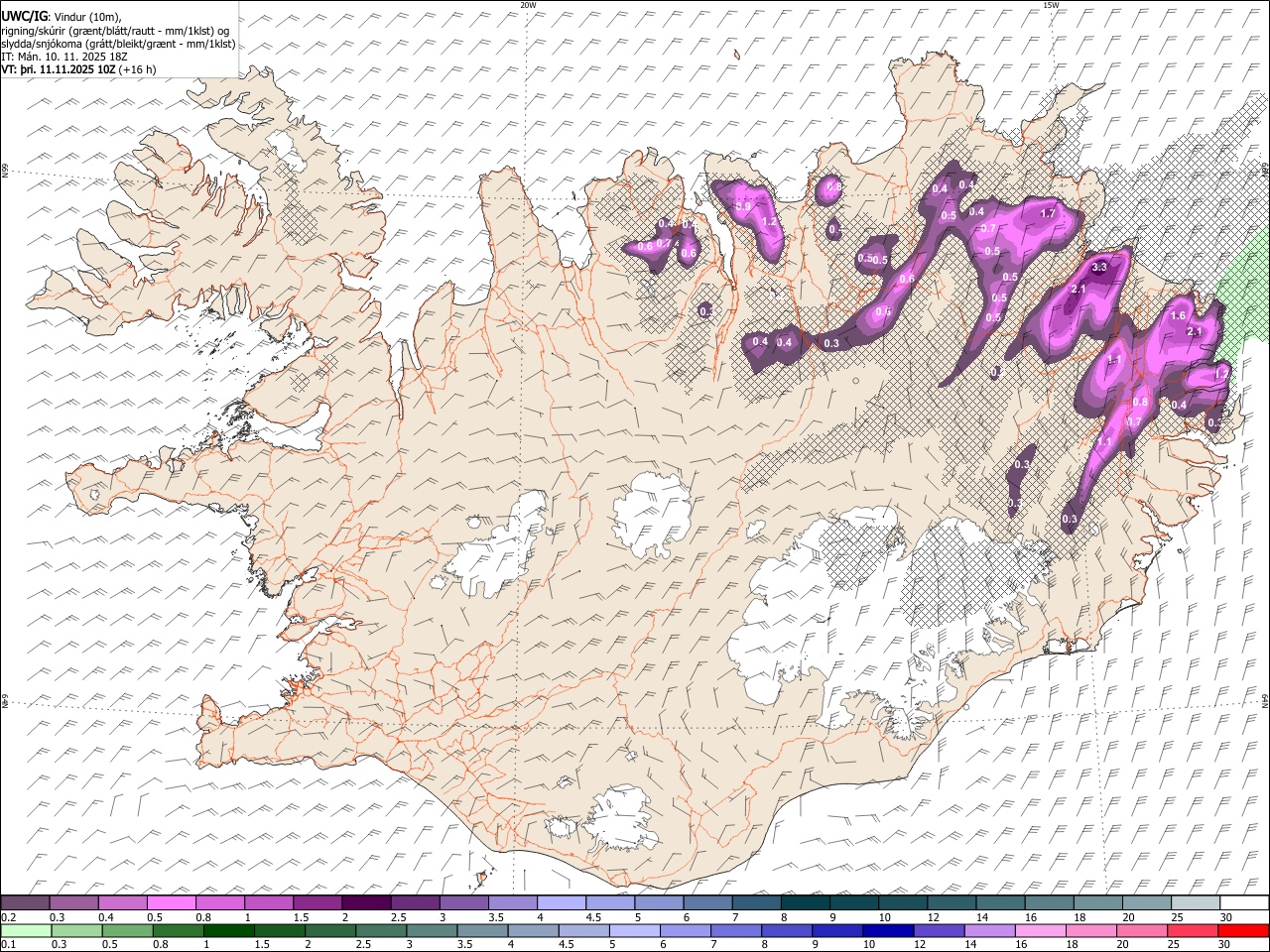Click the 25 crimson swatch in lower legend row

click(x=1193, y=930)
